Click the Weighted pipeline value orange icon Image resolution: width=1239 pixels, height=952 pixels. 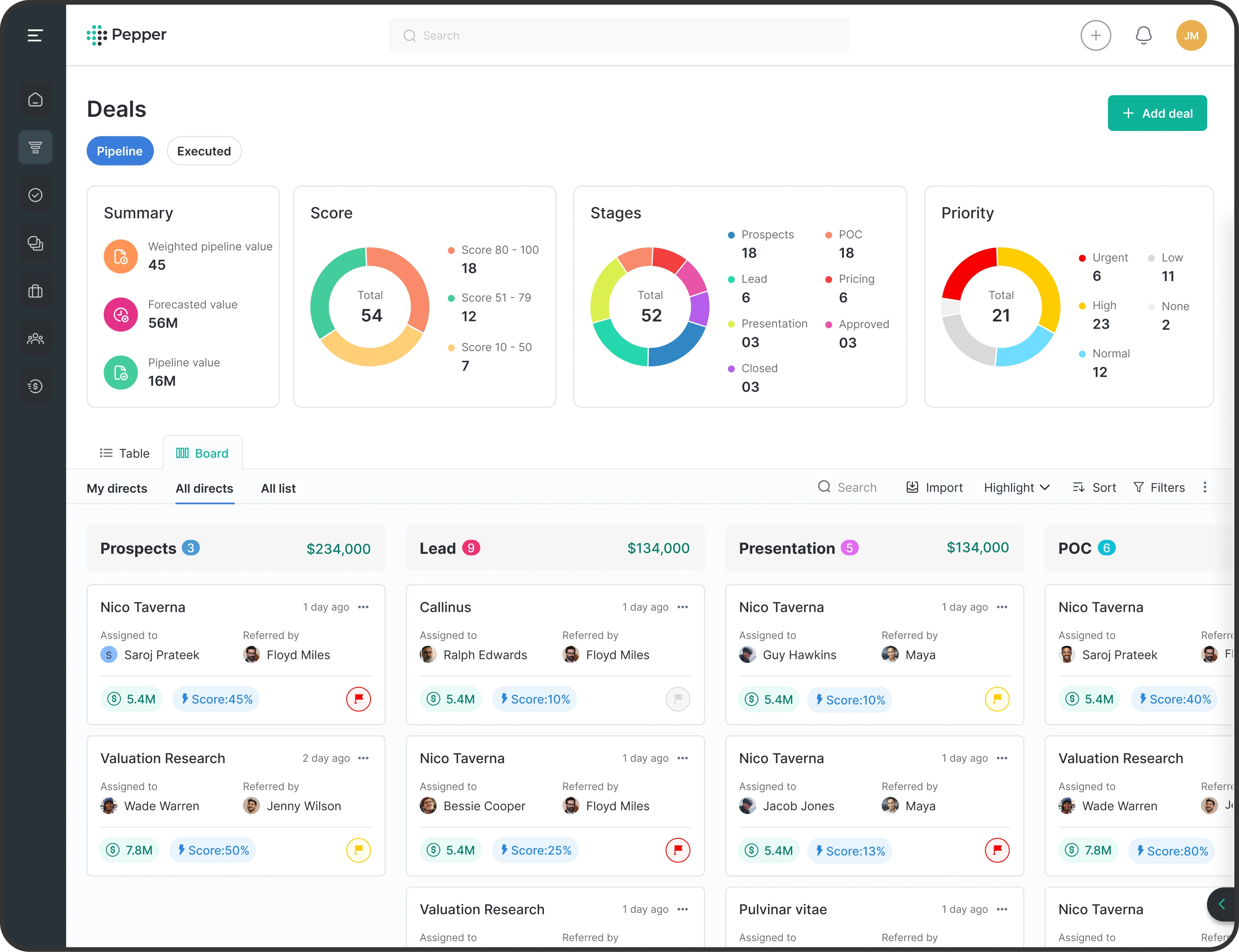click(x=121, y=257)
